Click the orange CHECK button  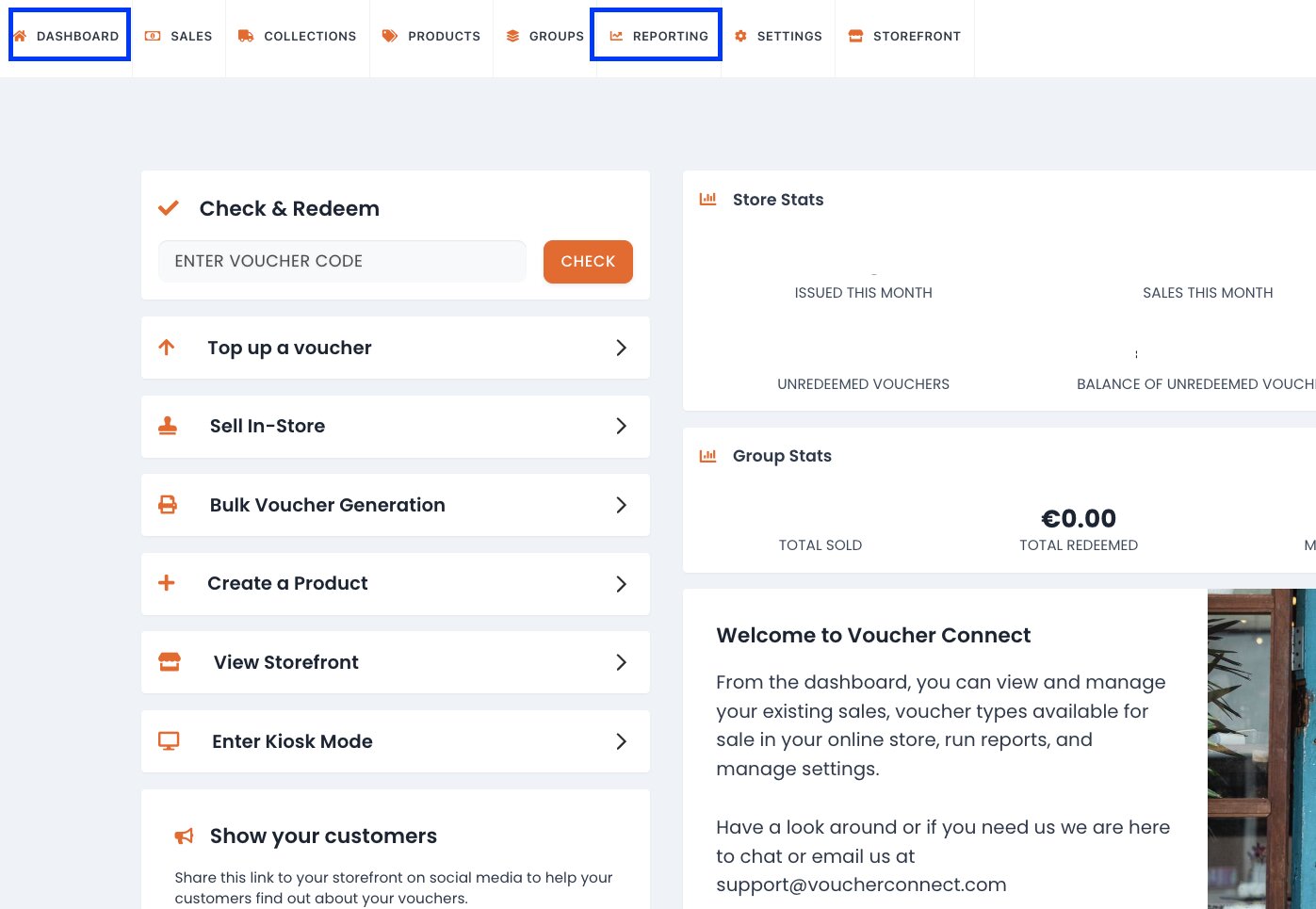pyautogui.click(x=588, y=261)
